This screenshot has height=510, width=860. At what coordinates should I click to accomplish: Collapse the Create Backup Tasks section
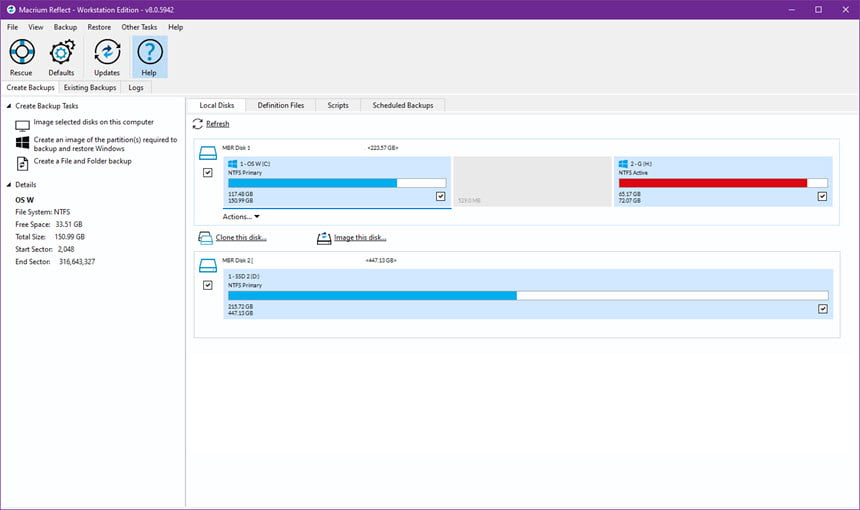[8, 106]
